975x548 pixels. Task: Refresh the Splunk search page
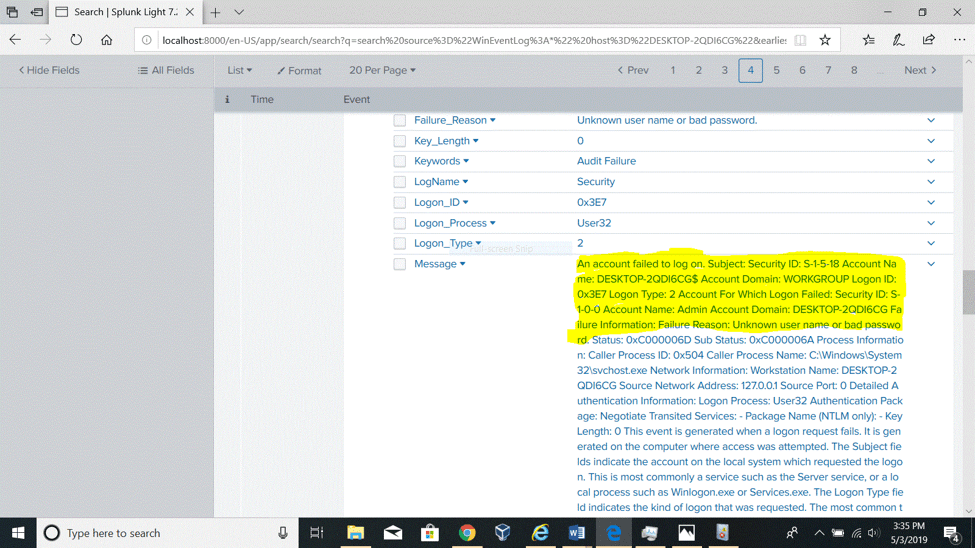76,40
